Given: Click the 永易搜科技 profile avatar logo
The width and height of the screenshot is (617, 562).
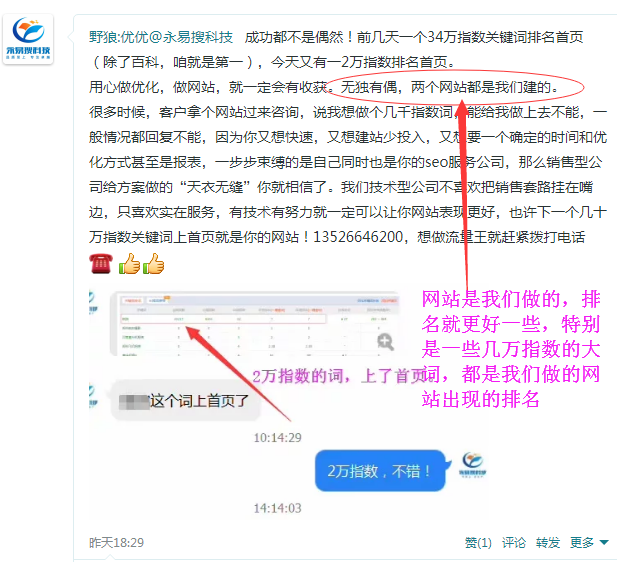Looking at the screenshot, I should tap(28, 39).
